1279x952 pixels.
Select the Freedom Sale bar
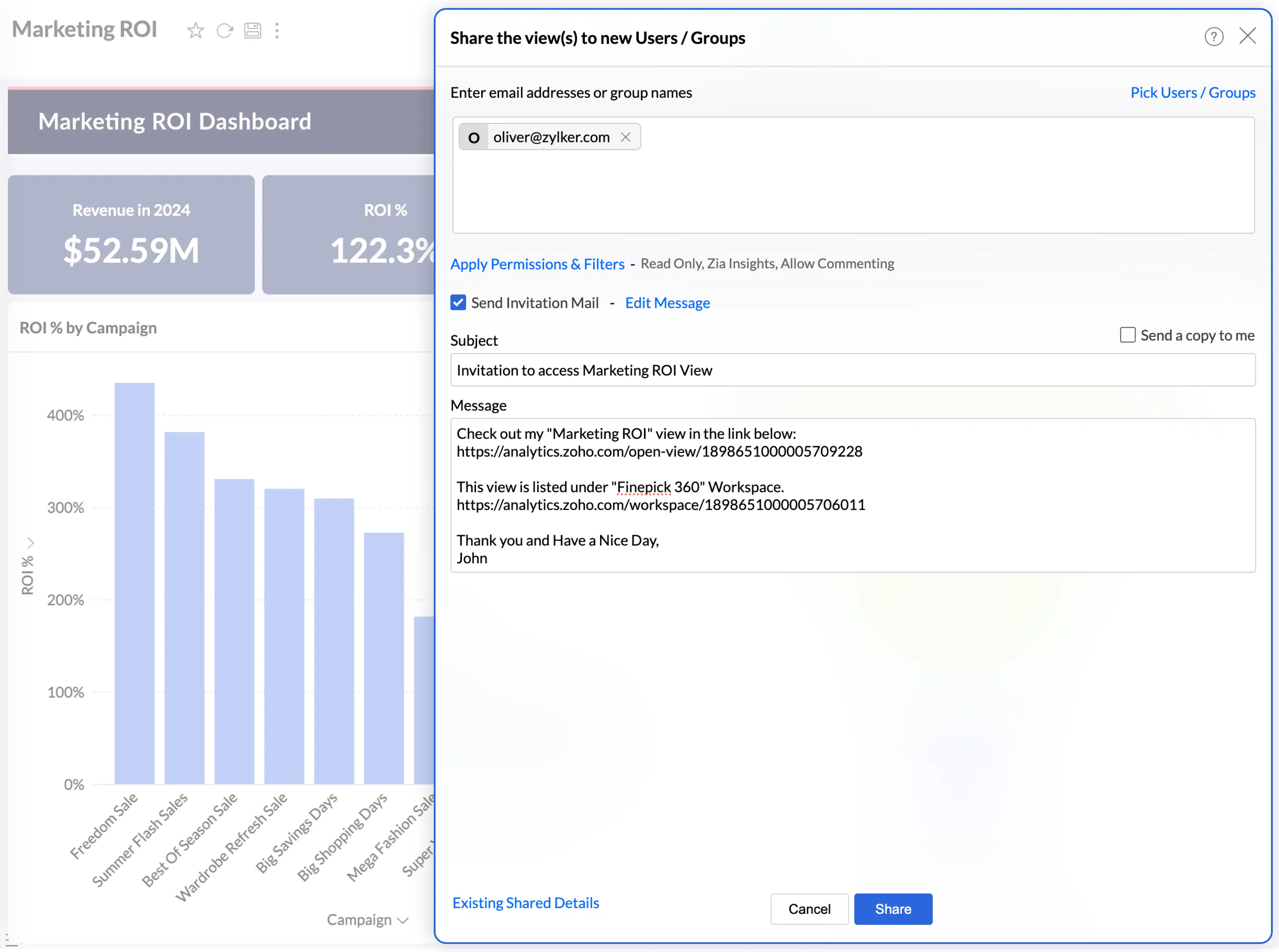pos(134,583)
